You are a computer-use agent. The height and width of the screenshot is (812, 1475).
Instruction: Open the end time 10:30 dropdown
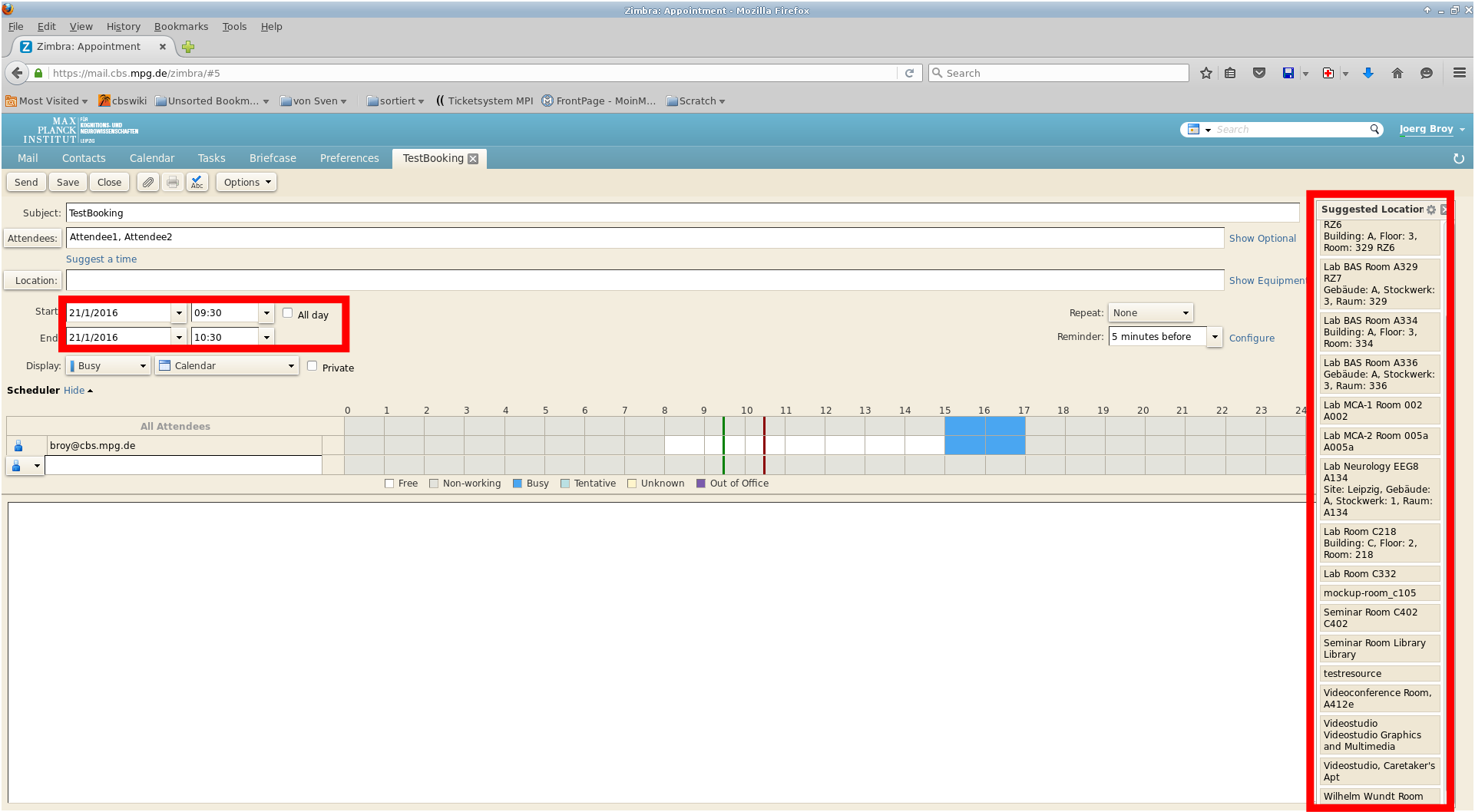266,337
